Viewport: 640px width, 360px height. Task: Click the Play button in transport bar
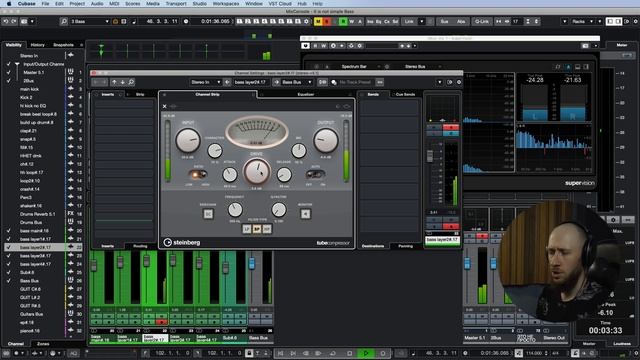click(366, 353)
